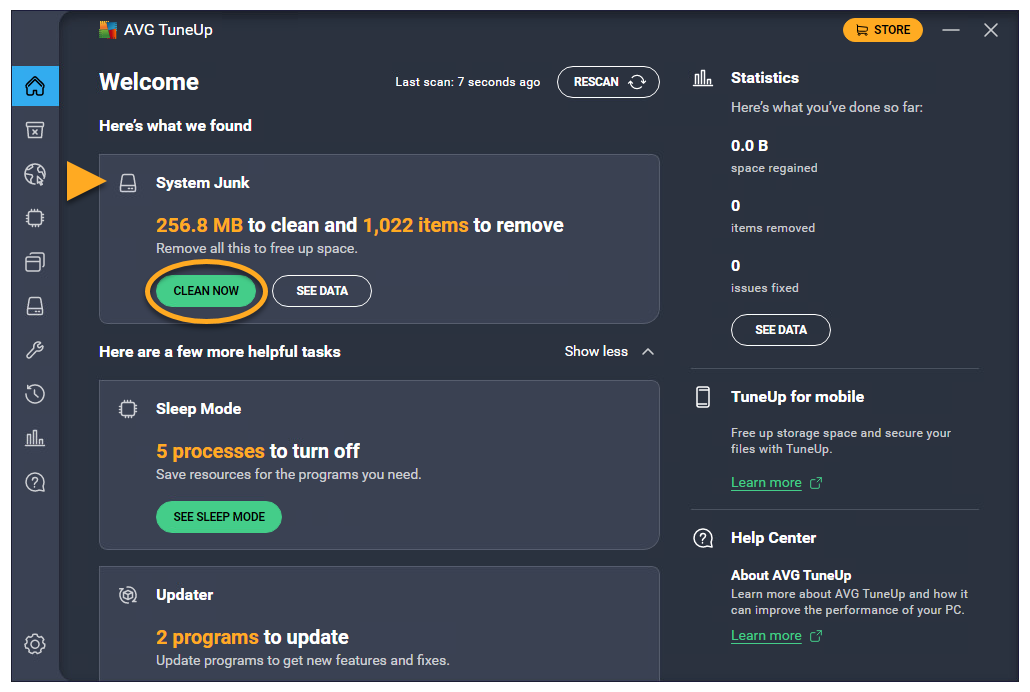The width and height of the screenshot is (1030, 692).
Task: Open the trash cleaner sidebar icon
Action: pos(35,130)
